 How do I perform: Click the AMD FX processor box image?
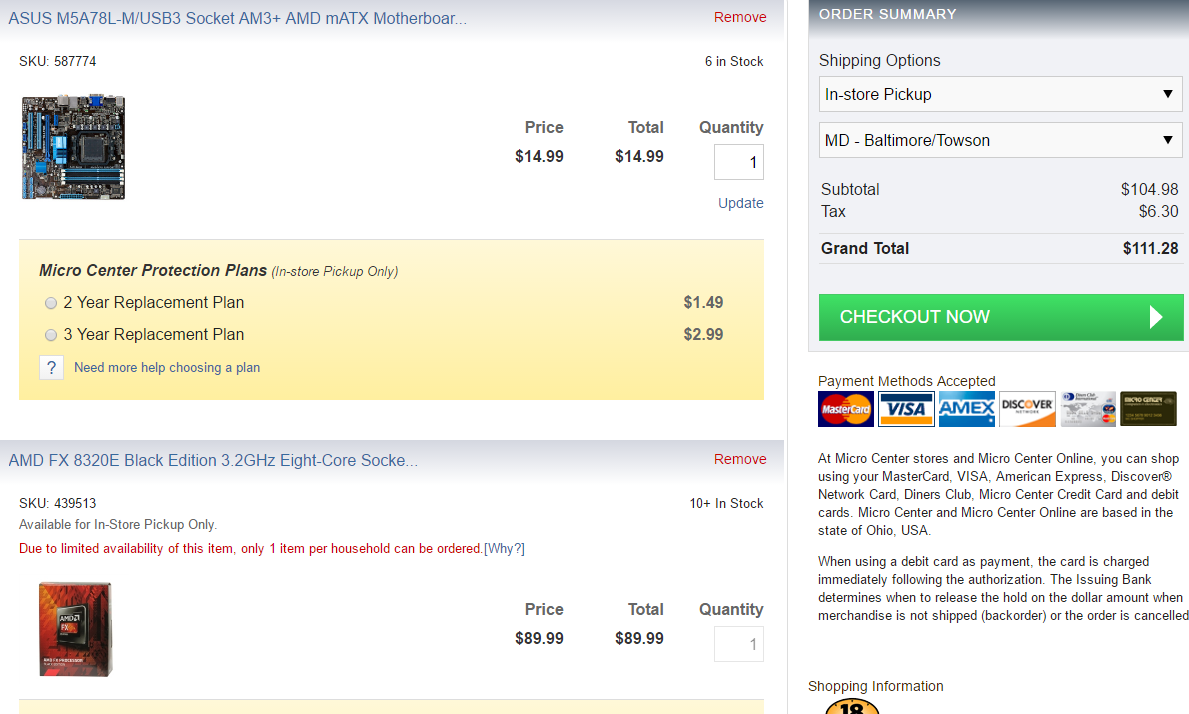(75, 629)
